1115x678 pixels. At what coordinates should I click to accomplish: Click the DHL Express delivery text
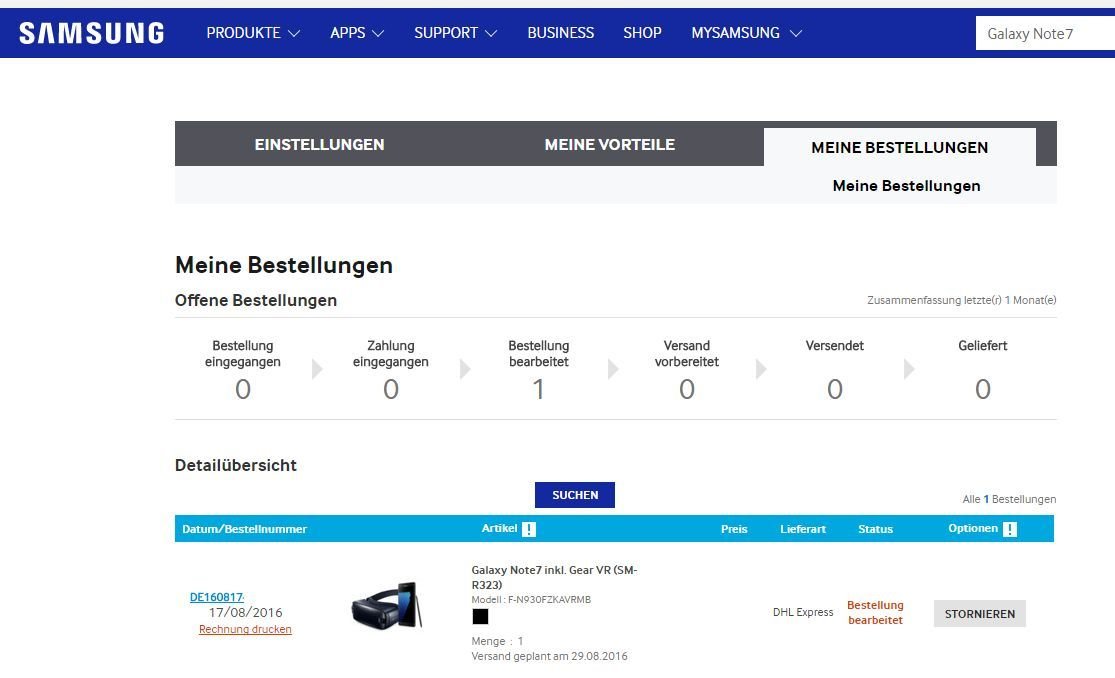click(803, 612)
